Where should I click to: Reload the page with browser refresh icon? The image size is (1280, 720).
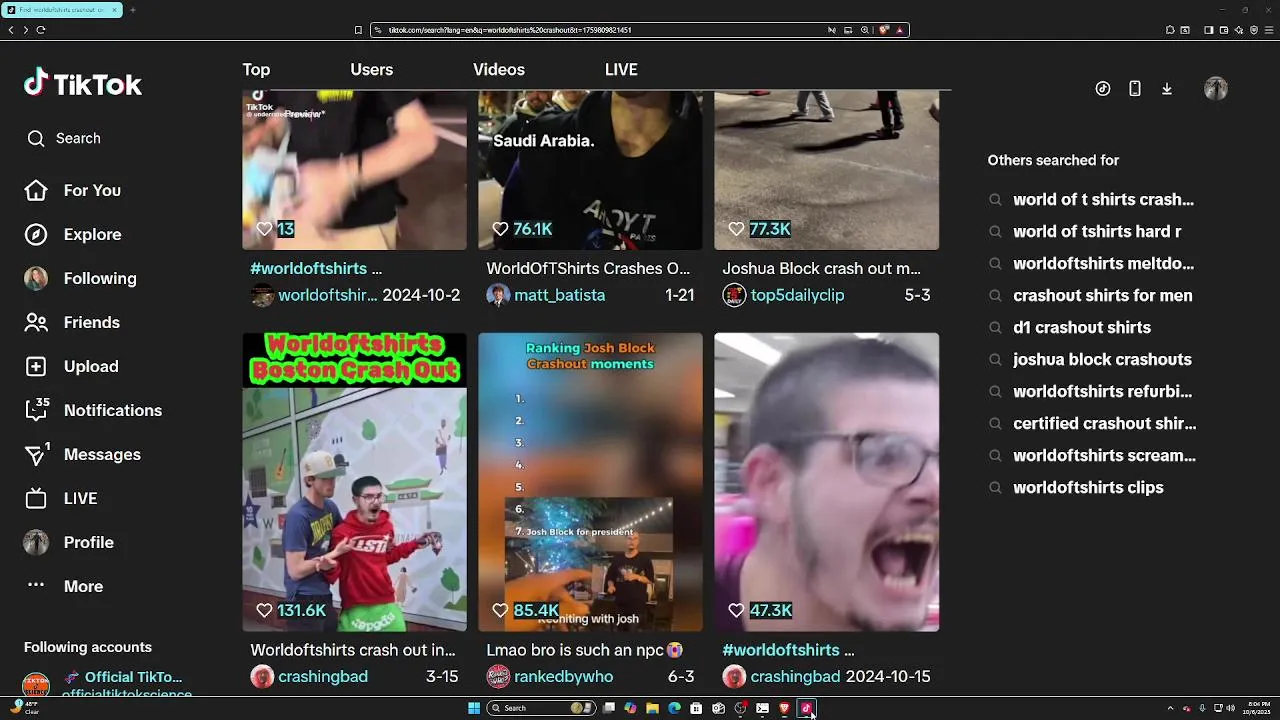point(41,30)
